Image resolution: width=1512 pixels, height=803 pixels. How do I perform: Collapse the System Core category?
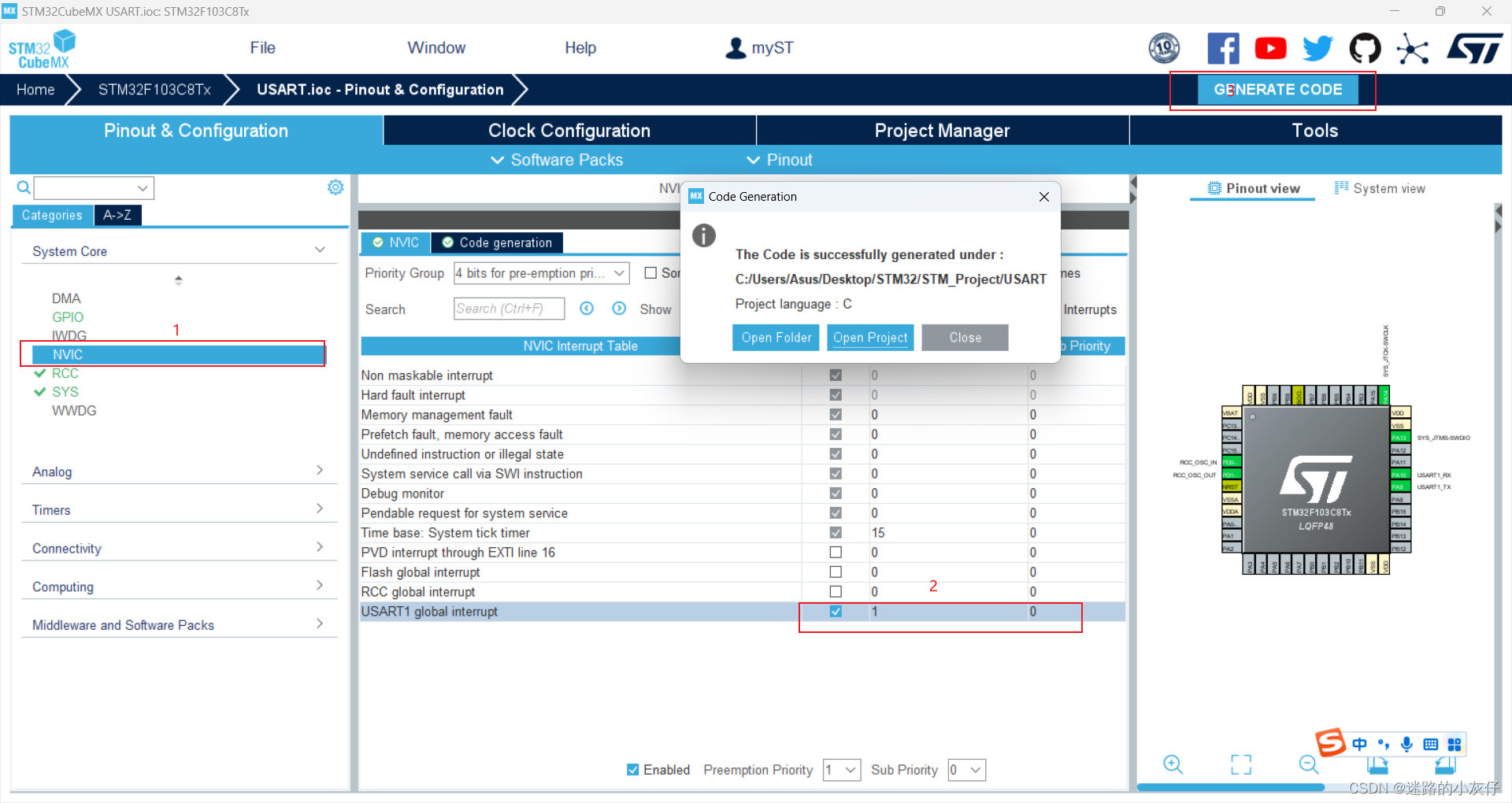pos(320,250)
